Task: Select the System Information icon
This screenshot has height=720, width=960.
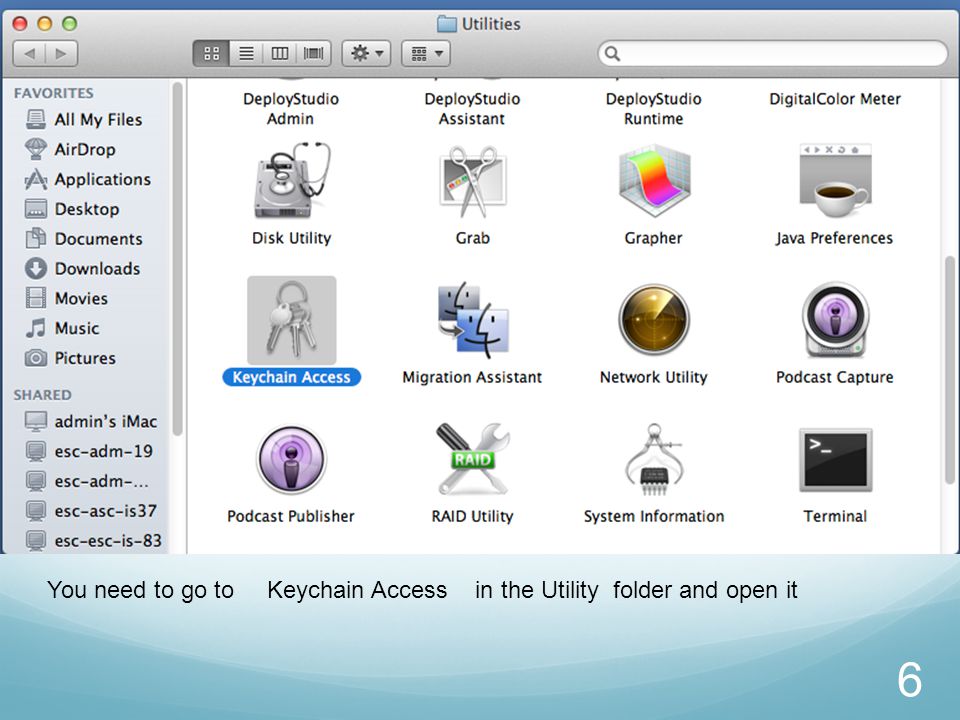Action: click(x=654, y=459)
